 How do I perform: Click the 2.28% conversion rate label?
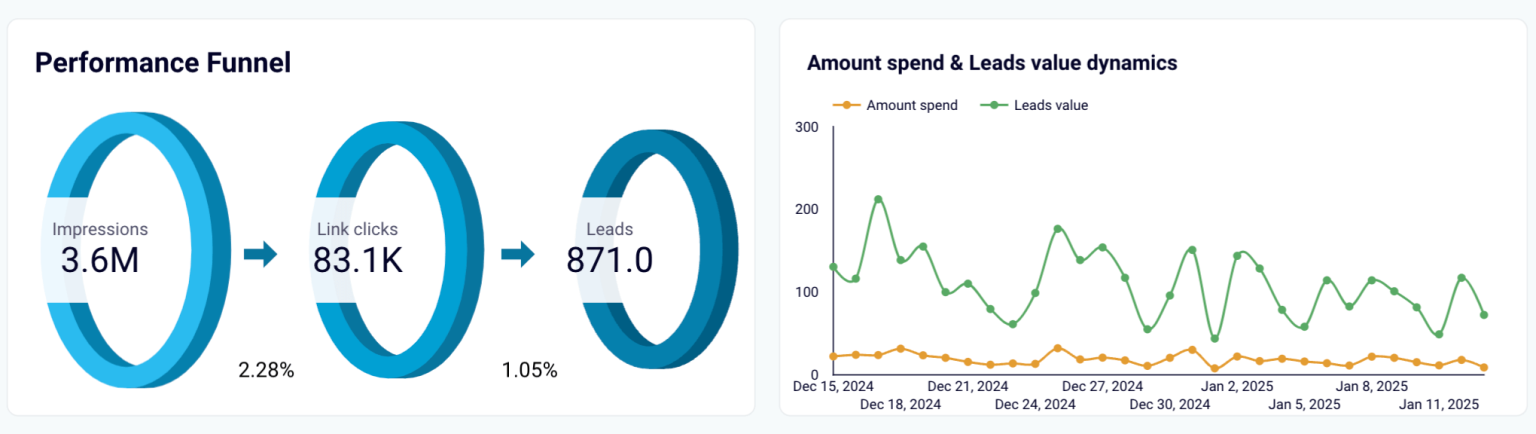266,371
